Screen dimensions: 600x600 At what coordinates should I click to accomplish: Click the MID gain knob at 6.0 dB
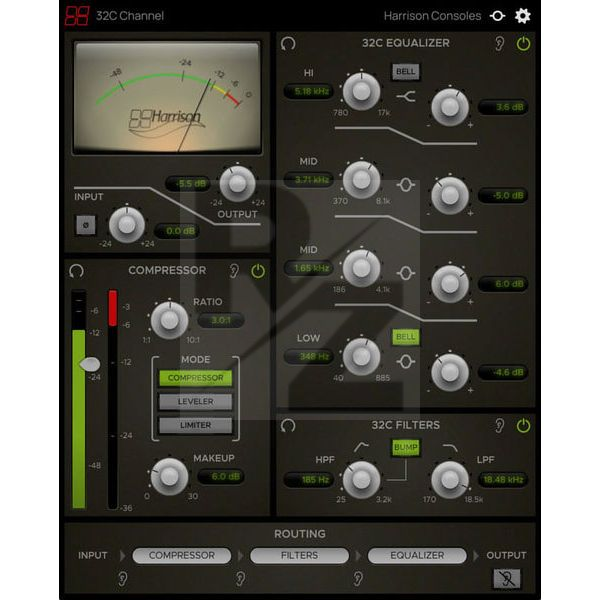pyautogui.click(x=450, y=284)
